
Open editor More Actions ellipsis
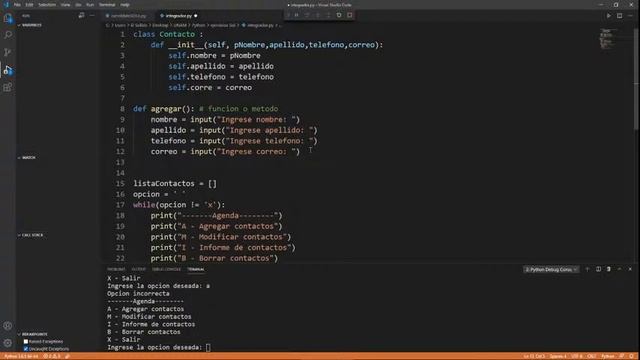point(631,16)
